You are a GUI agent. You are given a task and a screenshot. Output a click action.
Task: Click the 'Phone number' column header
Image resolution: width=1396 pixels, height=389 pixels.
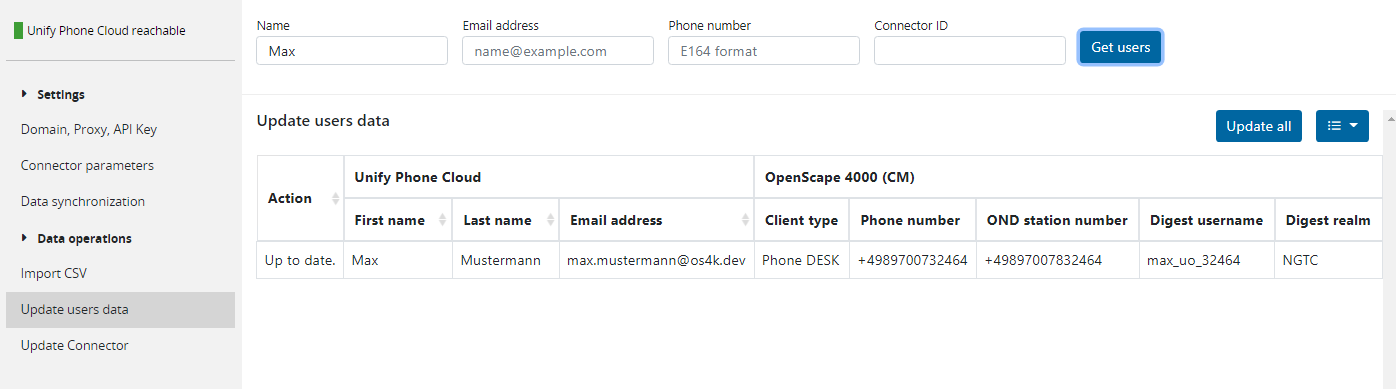[x=913, y=220]
